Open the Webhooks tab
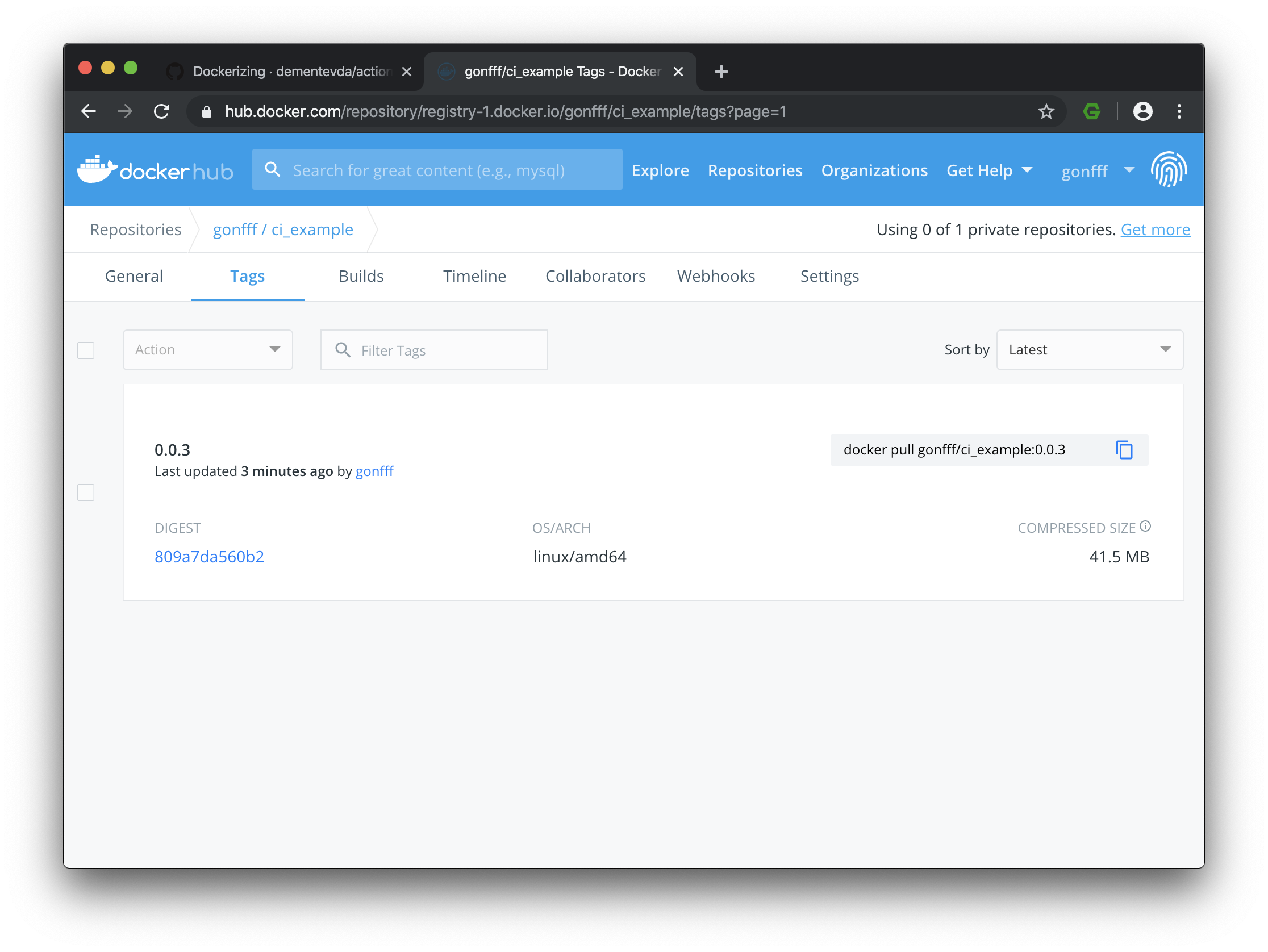 coord(716,276)
